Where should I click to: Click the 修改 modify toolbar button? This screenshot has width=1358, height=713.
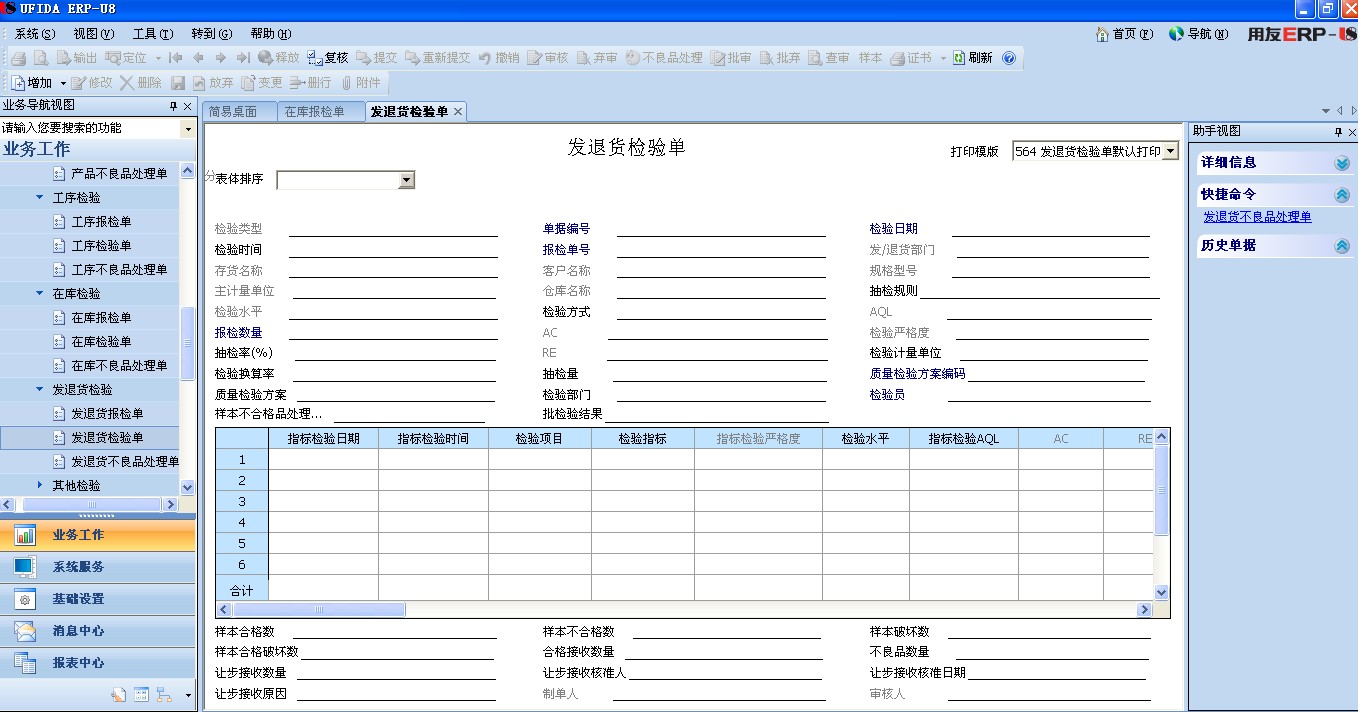point(92,83)
